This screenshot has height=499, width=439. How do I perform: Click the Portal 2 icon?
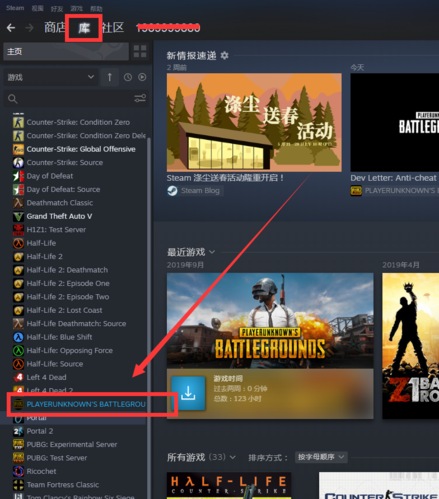click(18, 431)
